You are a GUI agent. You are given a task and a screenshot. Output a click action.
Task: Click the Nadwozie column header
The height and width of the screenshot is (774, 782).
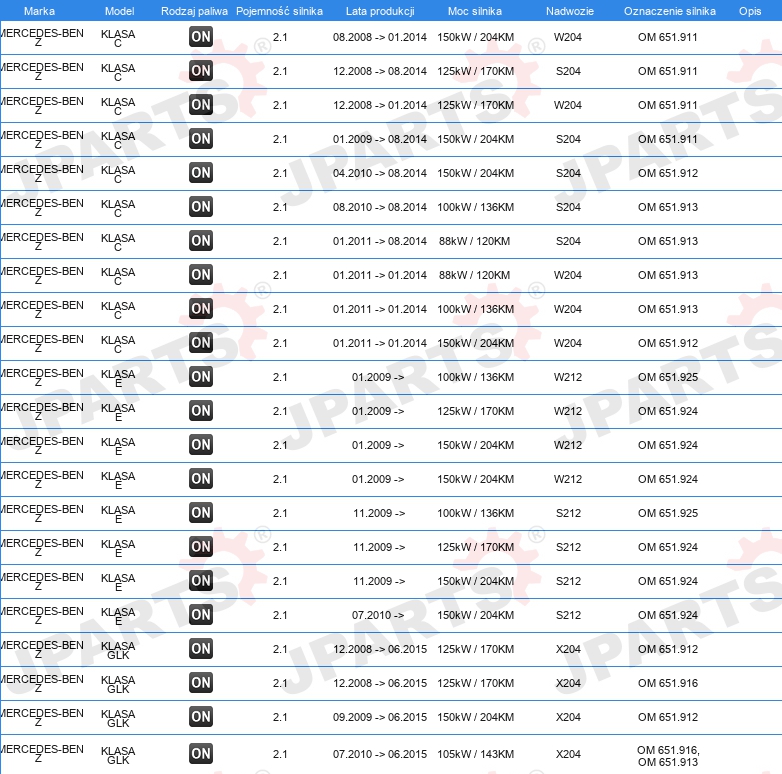click(570, 11)
